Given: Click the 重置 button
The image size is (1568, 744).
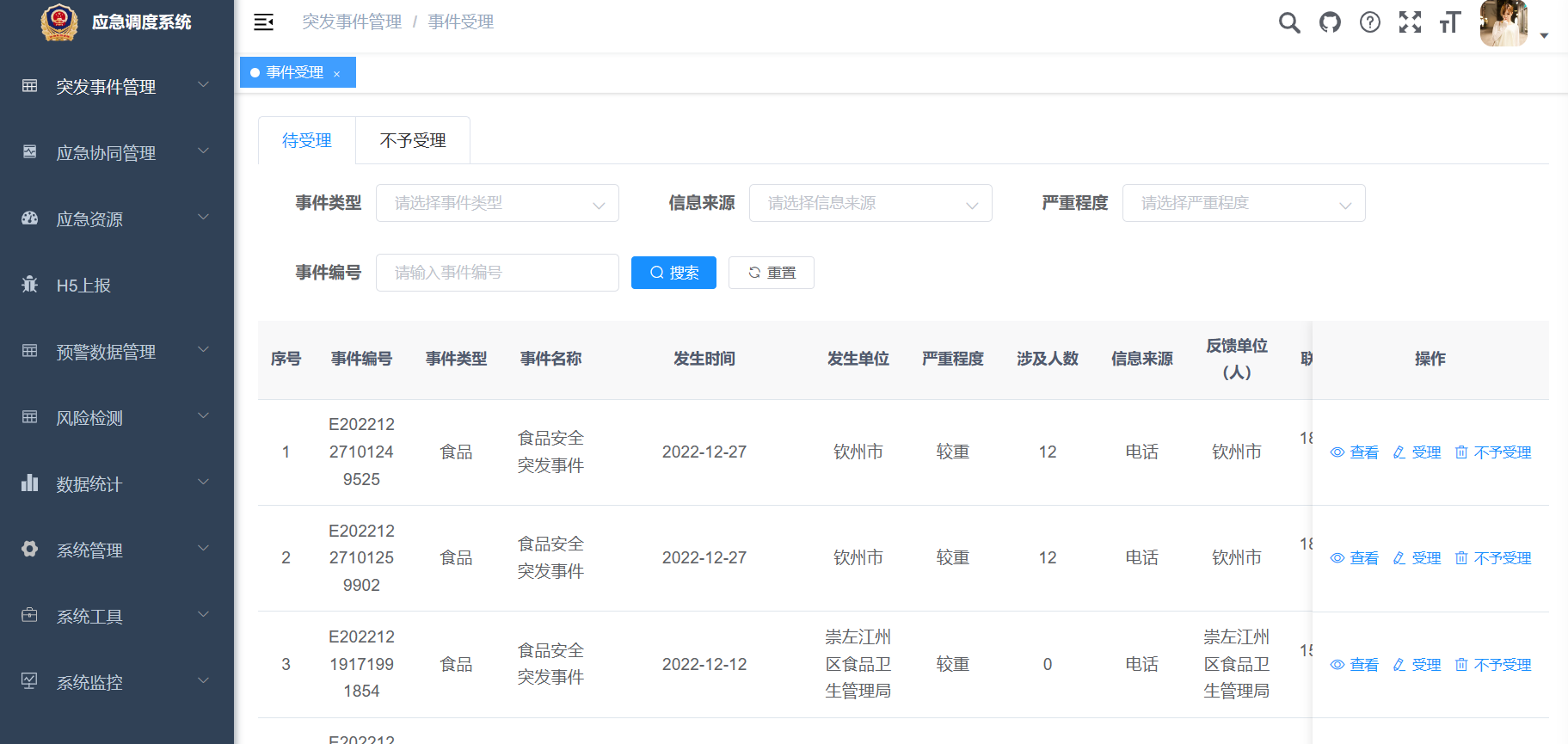Looking at the screenshot, I should point(772,273).
